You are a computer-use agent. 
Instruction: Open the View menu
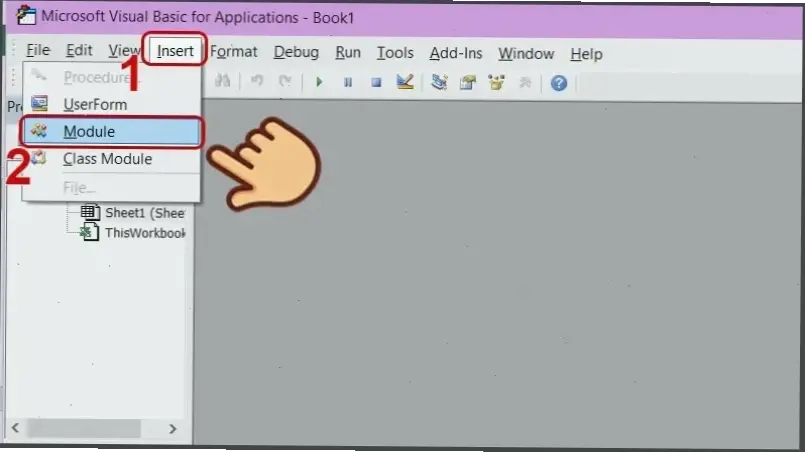coord(124,50)
